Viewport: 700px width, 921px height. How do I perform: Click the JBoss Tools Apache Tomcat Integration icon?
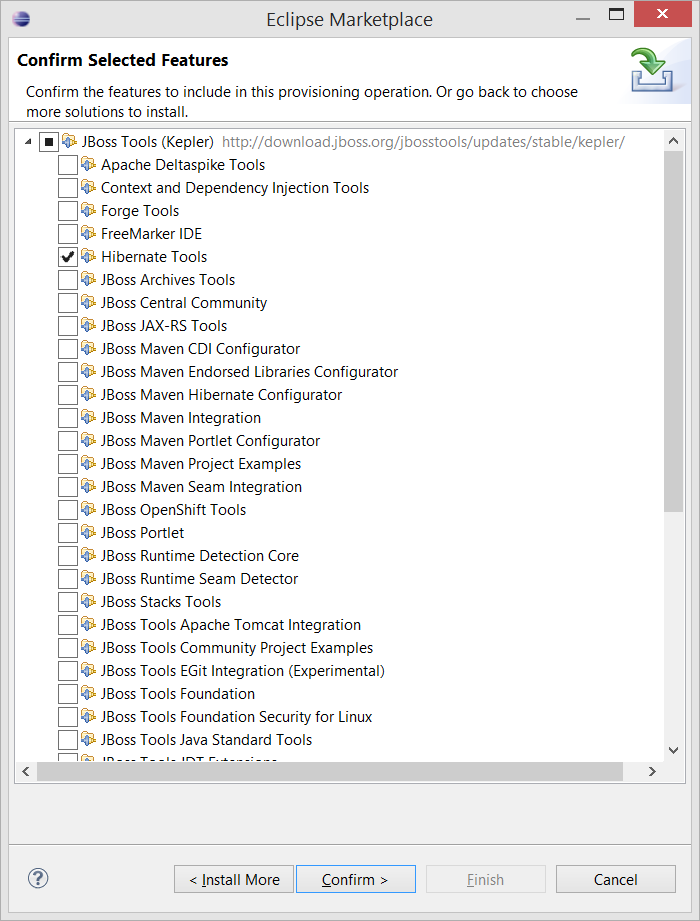click(88, 624)
